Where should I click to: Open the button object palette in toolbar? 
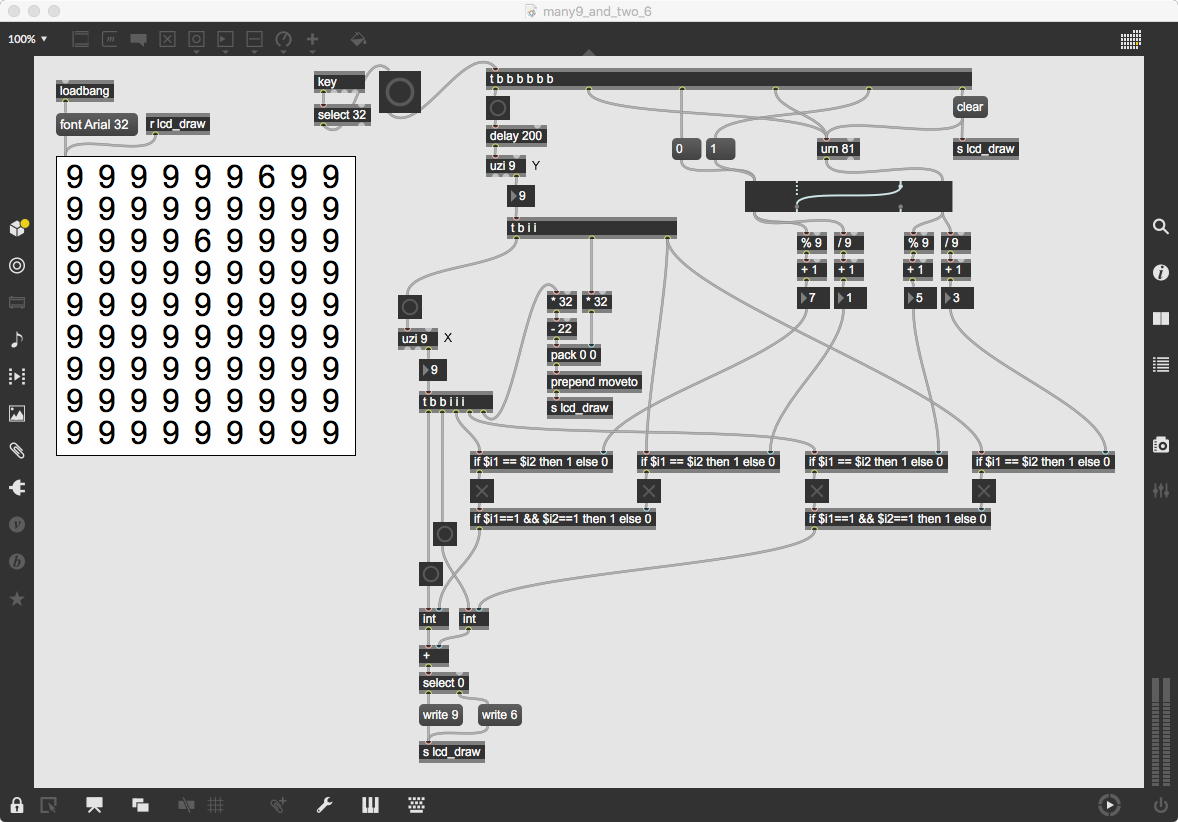(x=196, y=39)
